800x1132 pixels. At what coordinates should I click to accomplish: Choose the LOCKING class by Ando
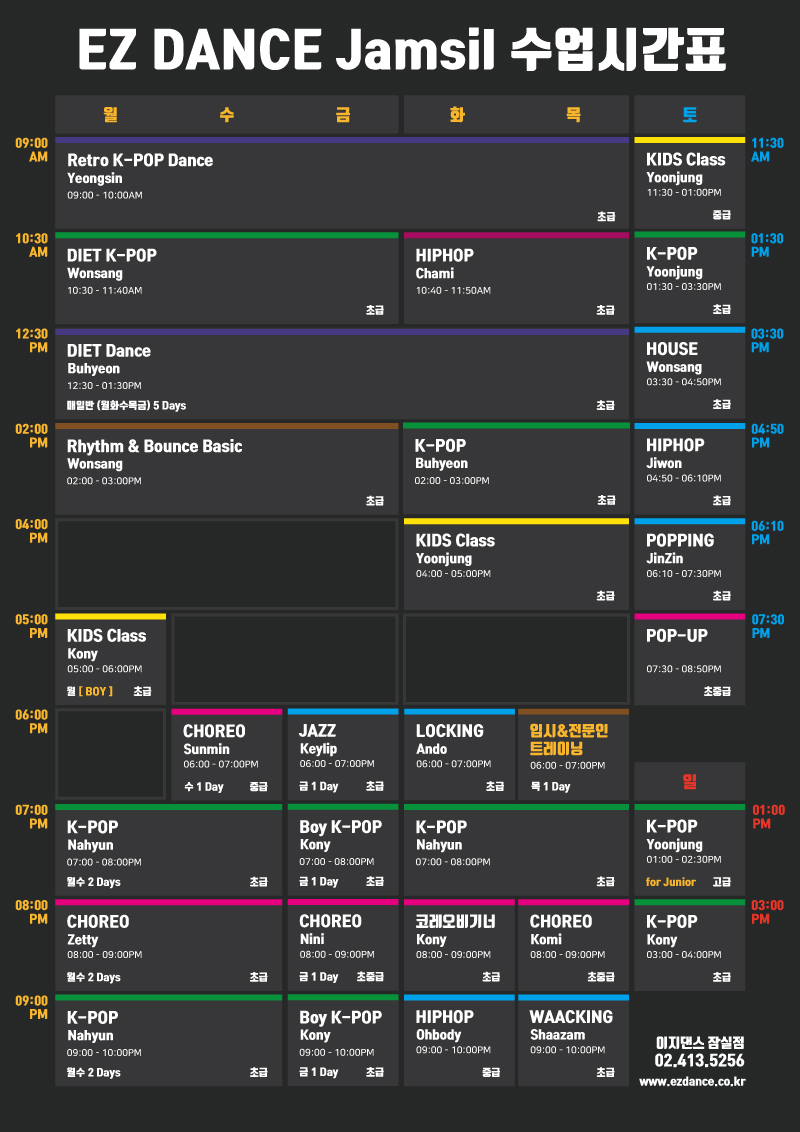[459, 754]
